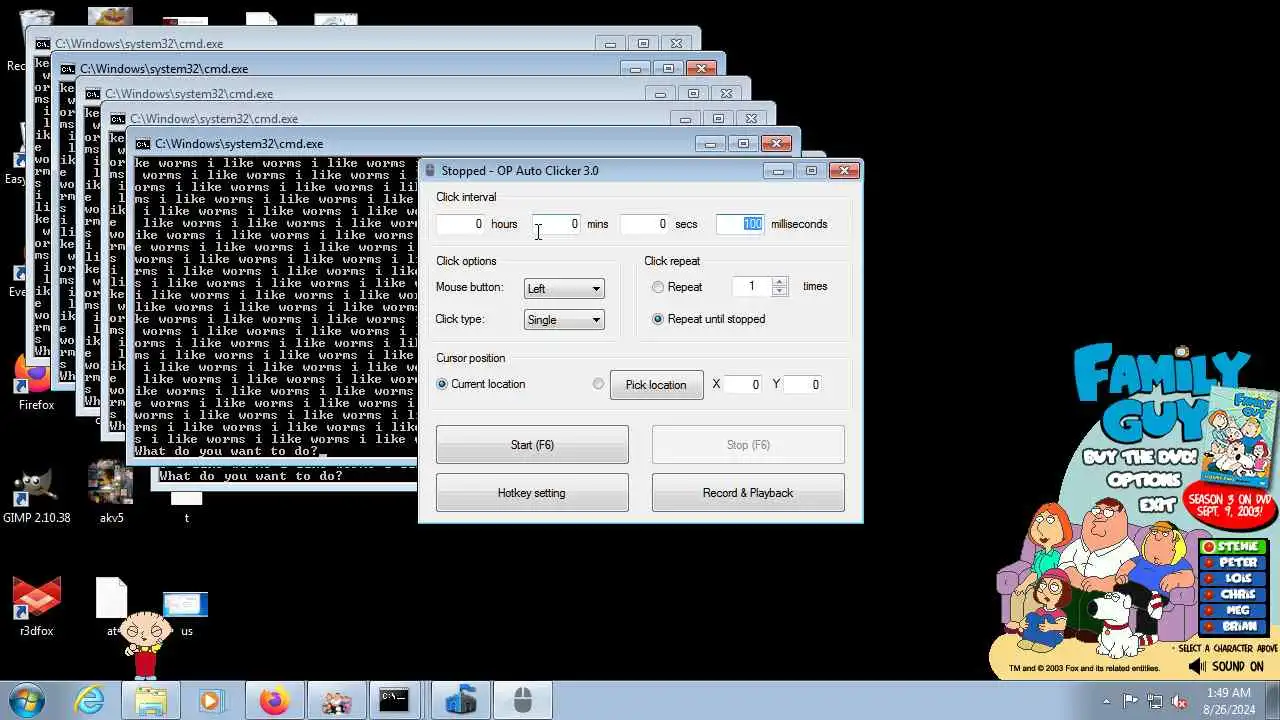The width and height of the screenshot is (1280, 720).
Task: Click the Show desktop strip beside clock
Action: 1272,701
